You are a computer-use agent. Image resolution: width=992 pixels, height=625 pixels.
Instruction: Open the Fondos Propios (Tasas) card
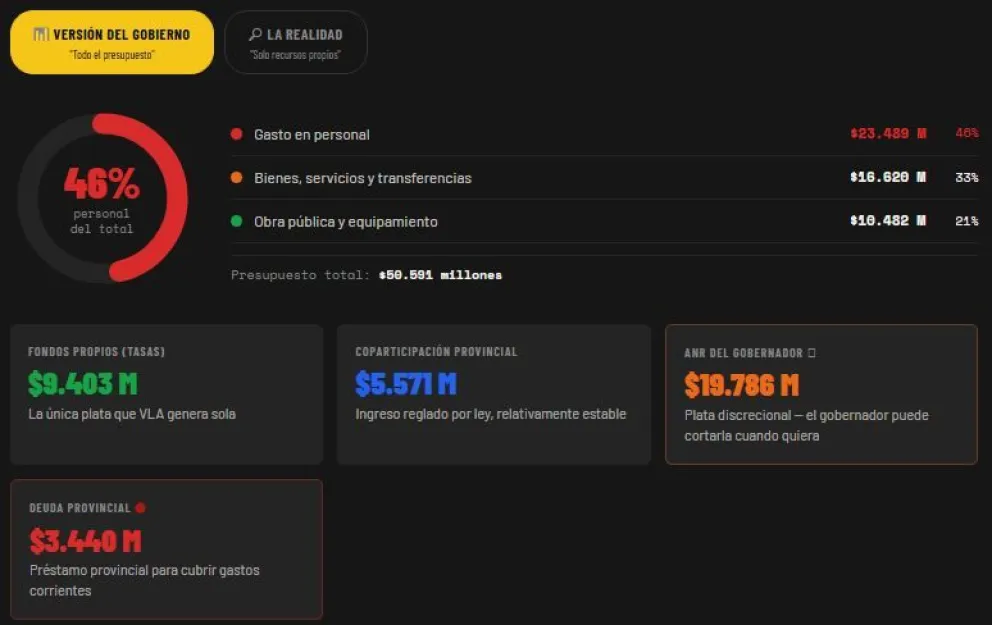166,394
